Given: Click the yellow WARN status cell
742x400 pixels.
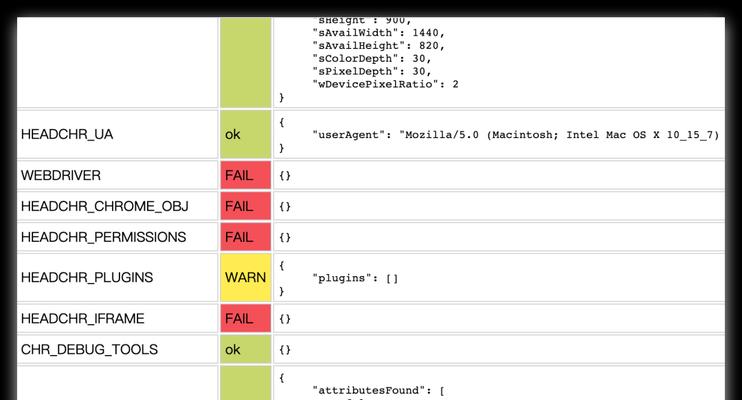Looking at the screenshot, I should 246,277.
